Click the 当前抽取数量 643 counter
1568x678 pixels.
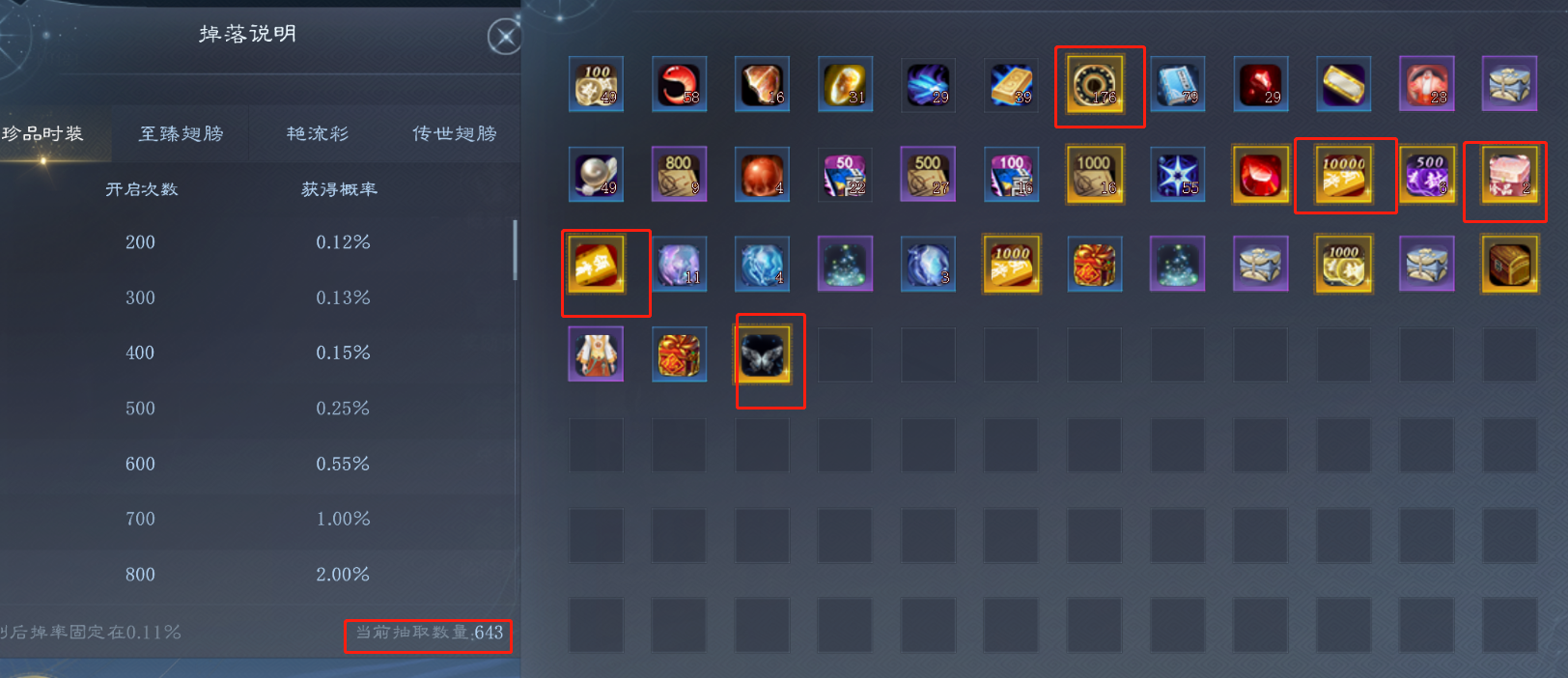(x=429, y=633)
